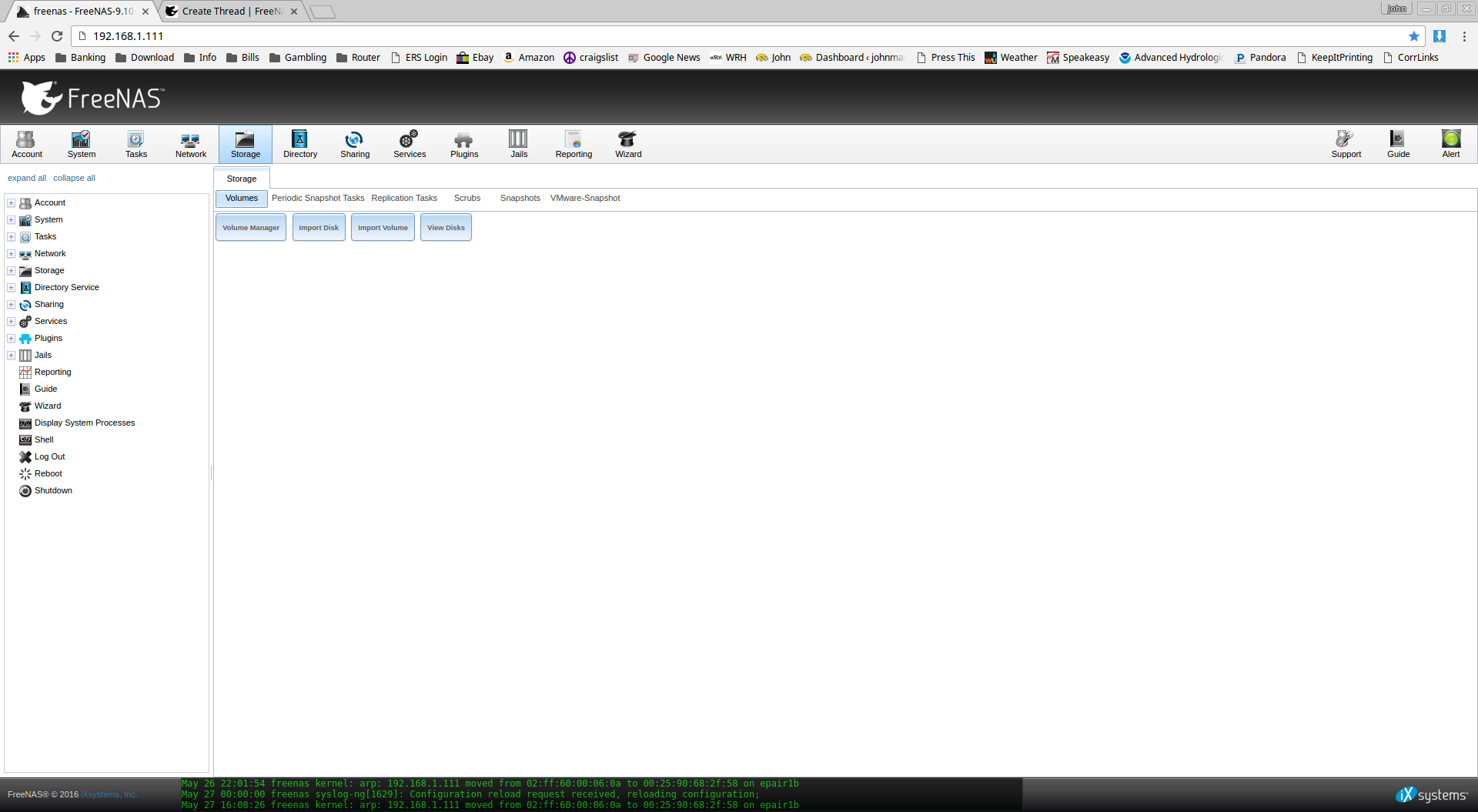Reload the page in Chrome
The height and width of the screenshot is (812, 1478).
[x=57, y=36]
